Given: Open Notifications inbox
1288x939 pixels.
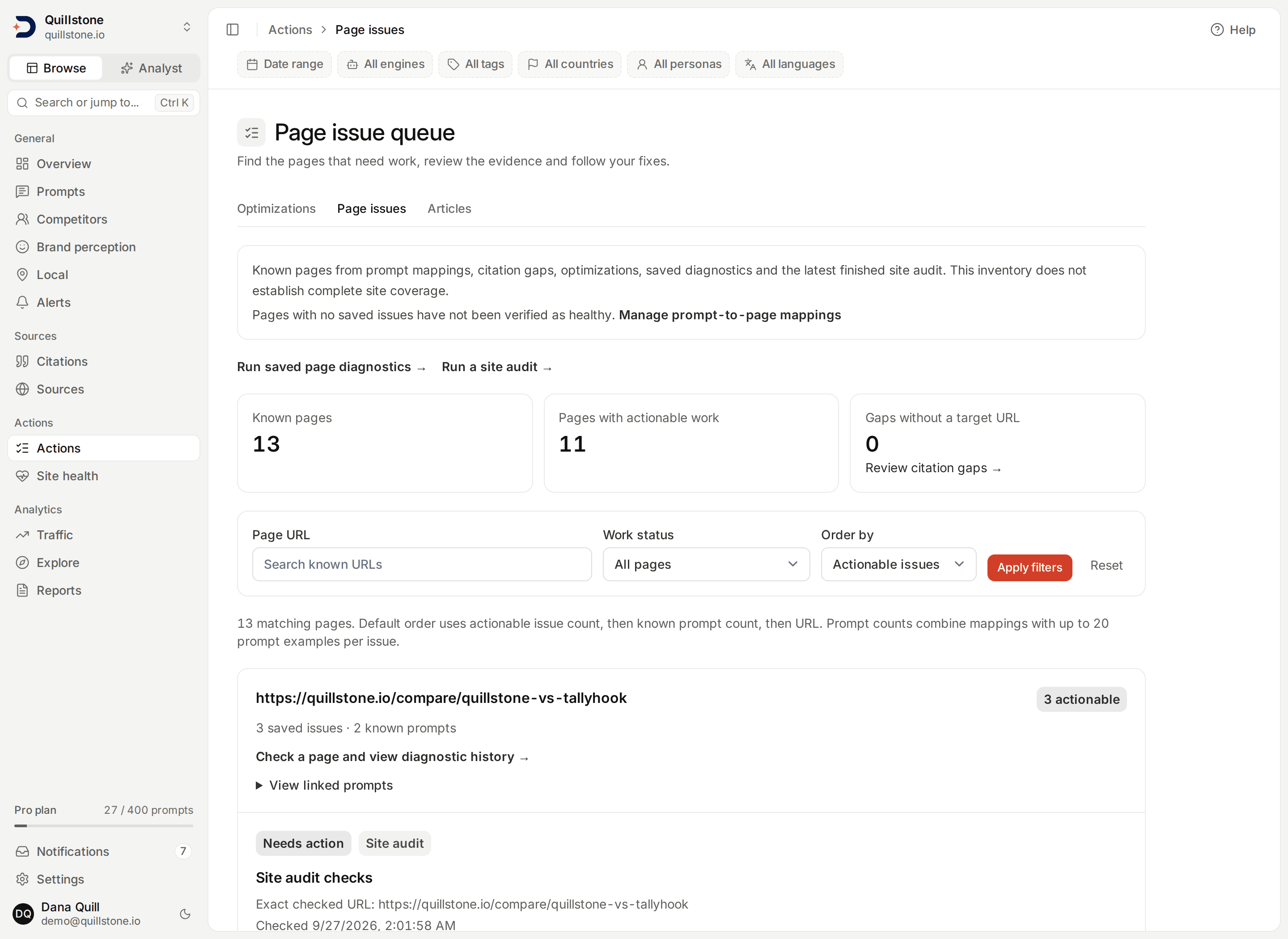Looking at the screenshot, I should (x=103, y=851).
